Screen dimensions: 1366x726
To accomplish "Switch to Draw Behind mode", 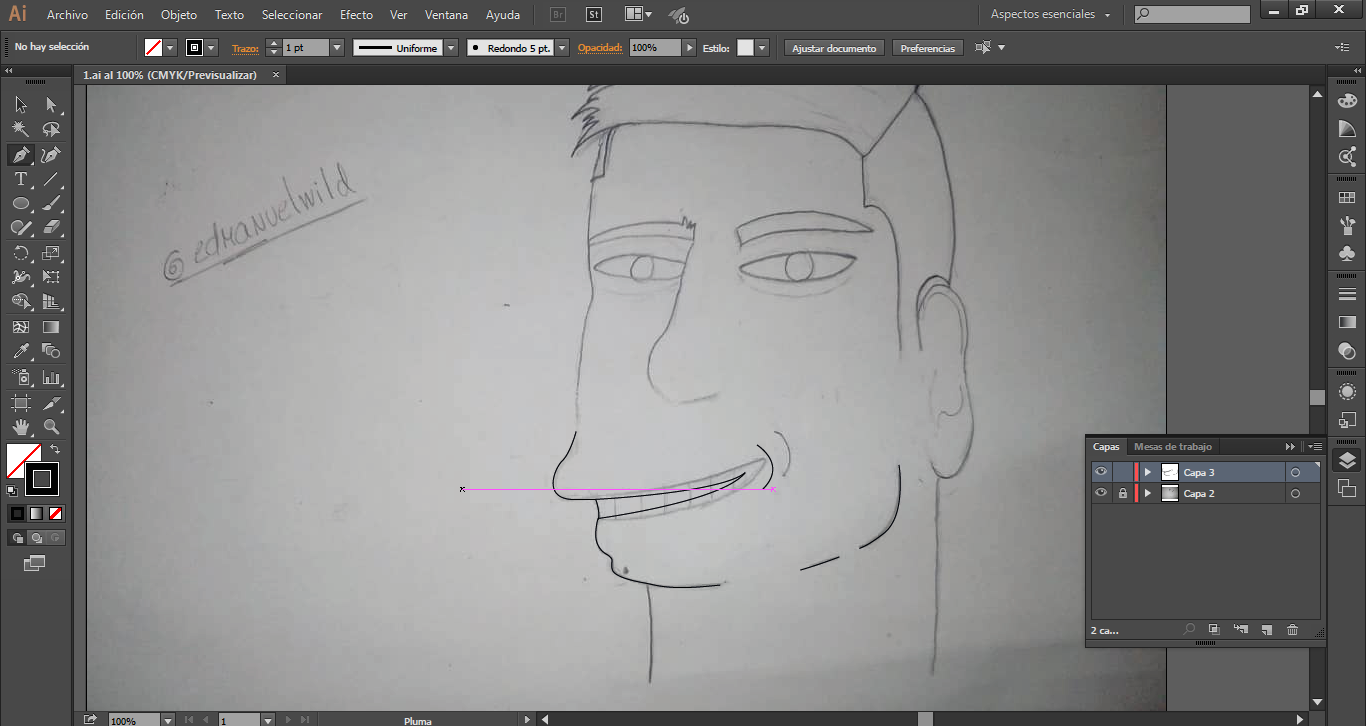I will tap(36, 537).
